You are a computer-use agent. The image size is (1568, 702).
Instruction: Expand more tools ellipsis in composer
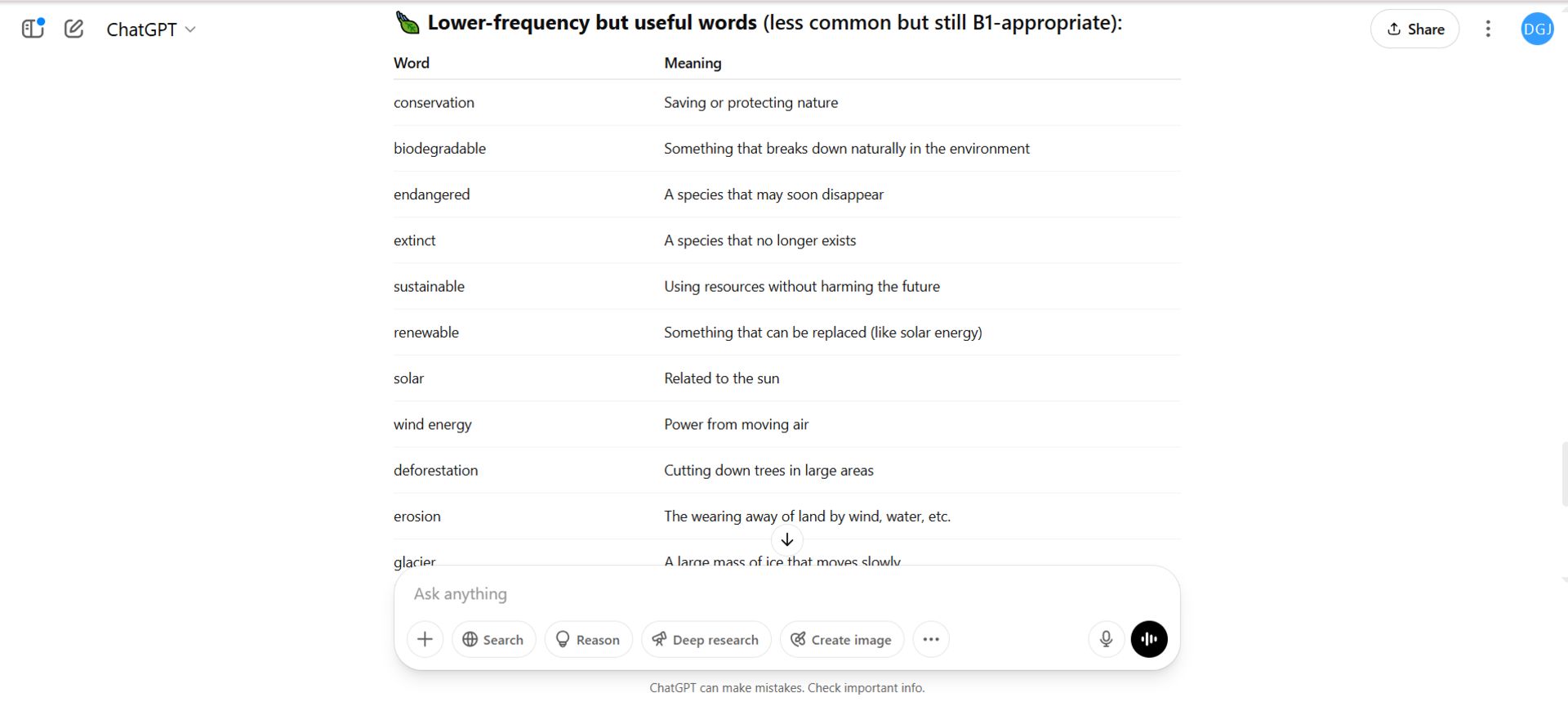click(931, 639)
